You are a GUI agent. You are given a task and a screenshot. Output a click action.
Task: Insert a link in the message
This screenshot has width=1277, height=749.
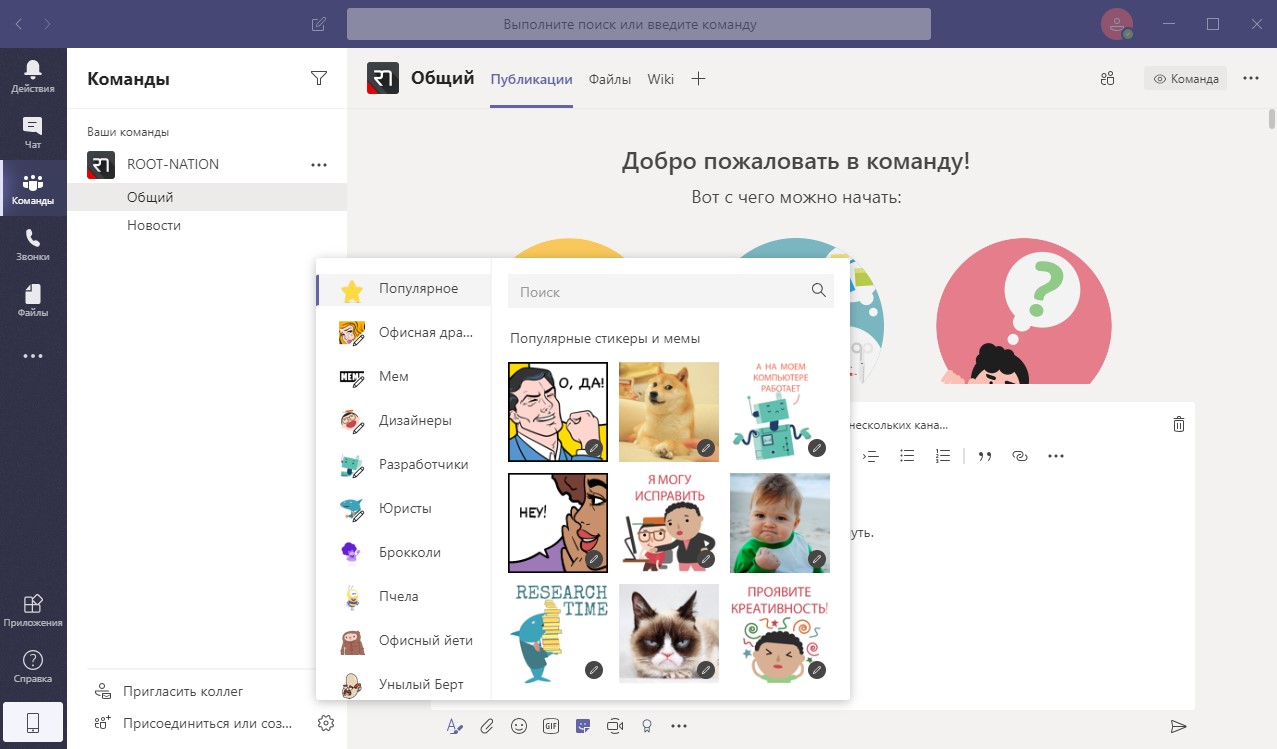click(1020, 456)
